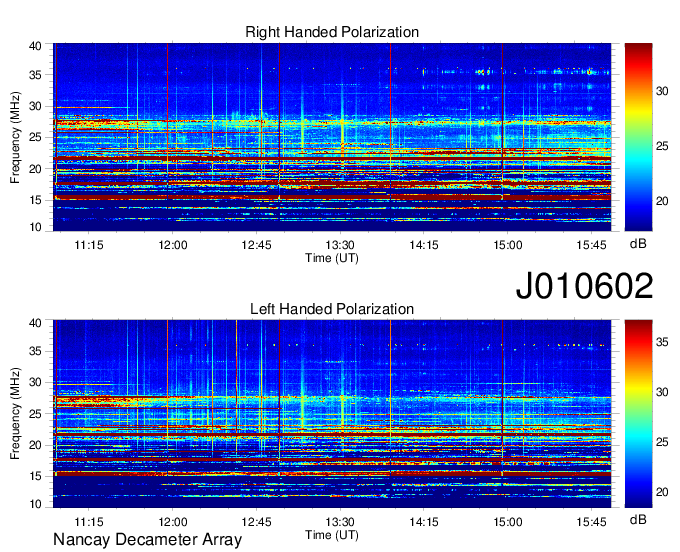Click 14:15 tick on Right Handed time axis

pyautogui.click(x=424, y=245)
